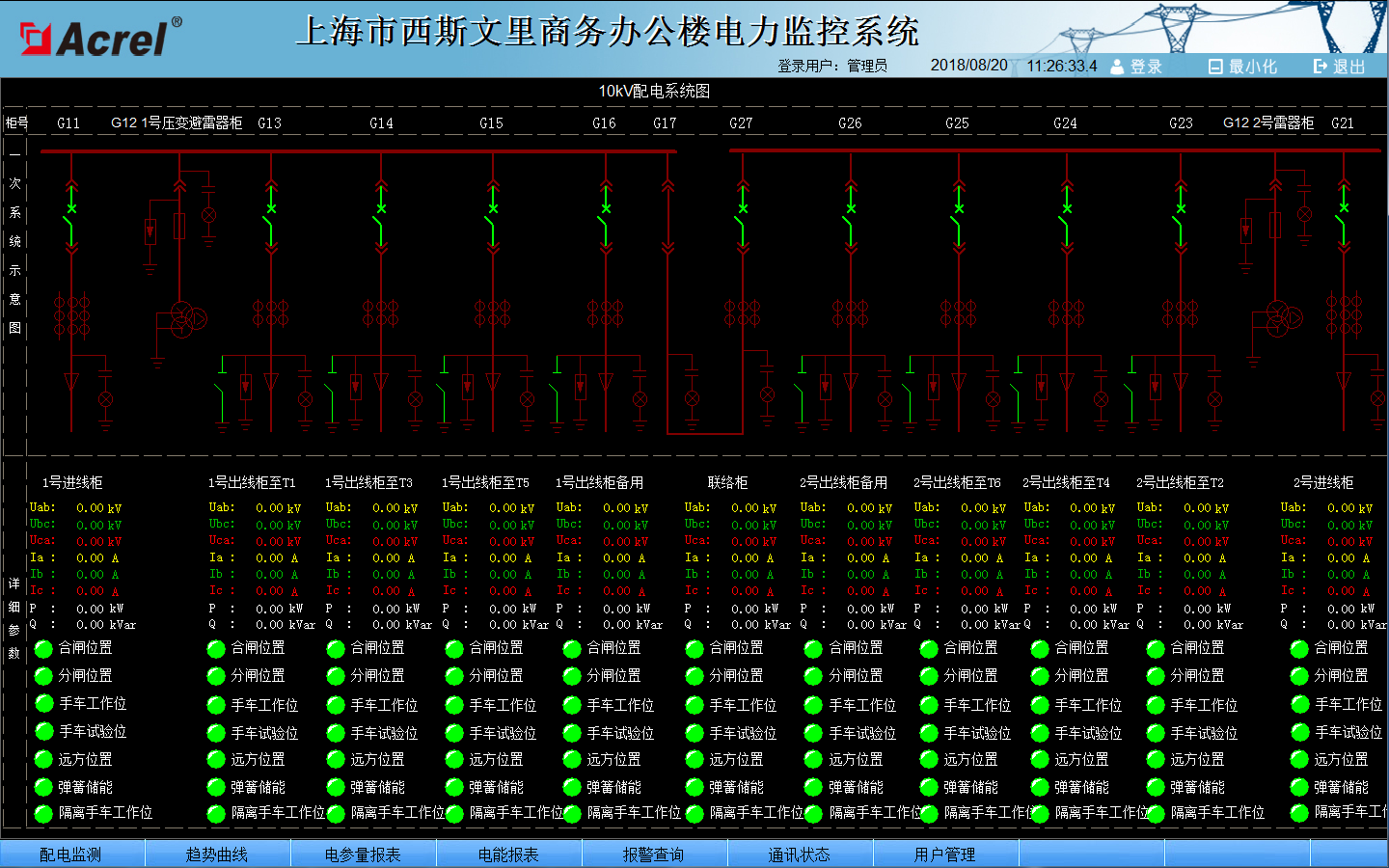Click the 登录 button
The height and width of the screenshot is (868, 1389).
pos(1146,67)
